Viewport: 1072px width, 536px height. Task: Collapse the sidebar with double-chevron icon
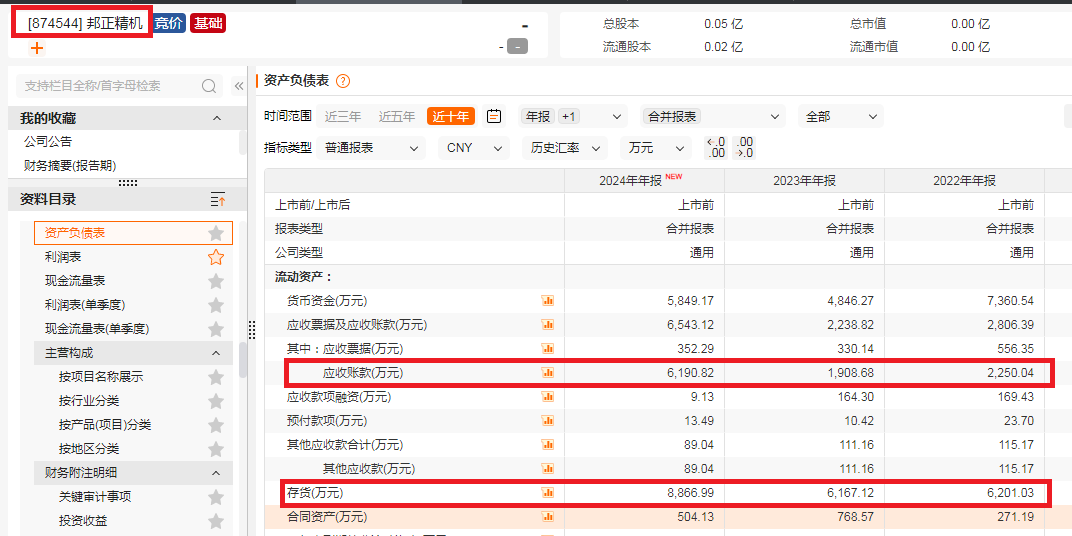pyautogui.click(x=239, y=86)
